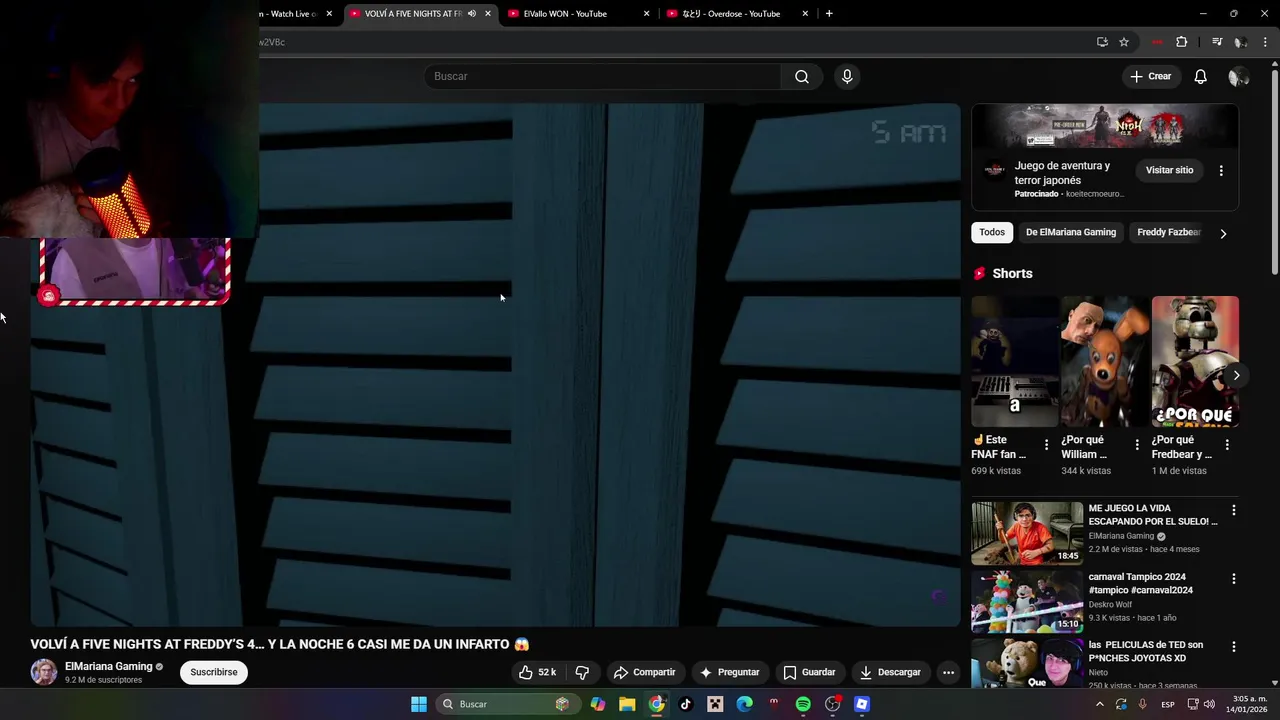The width and height of the screenshot is (1280, 720).
Task: Open YouTube account avatar menu
Action: [1239, 77]
